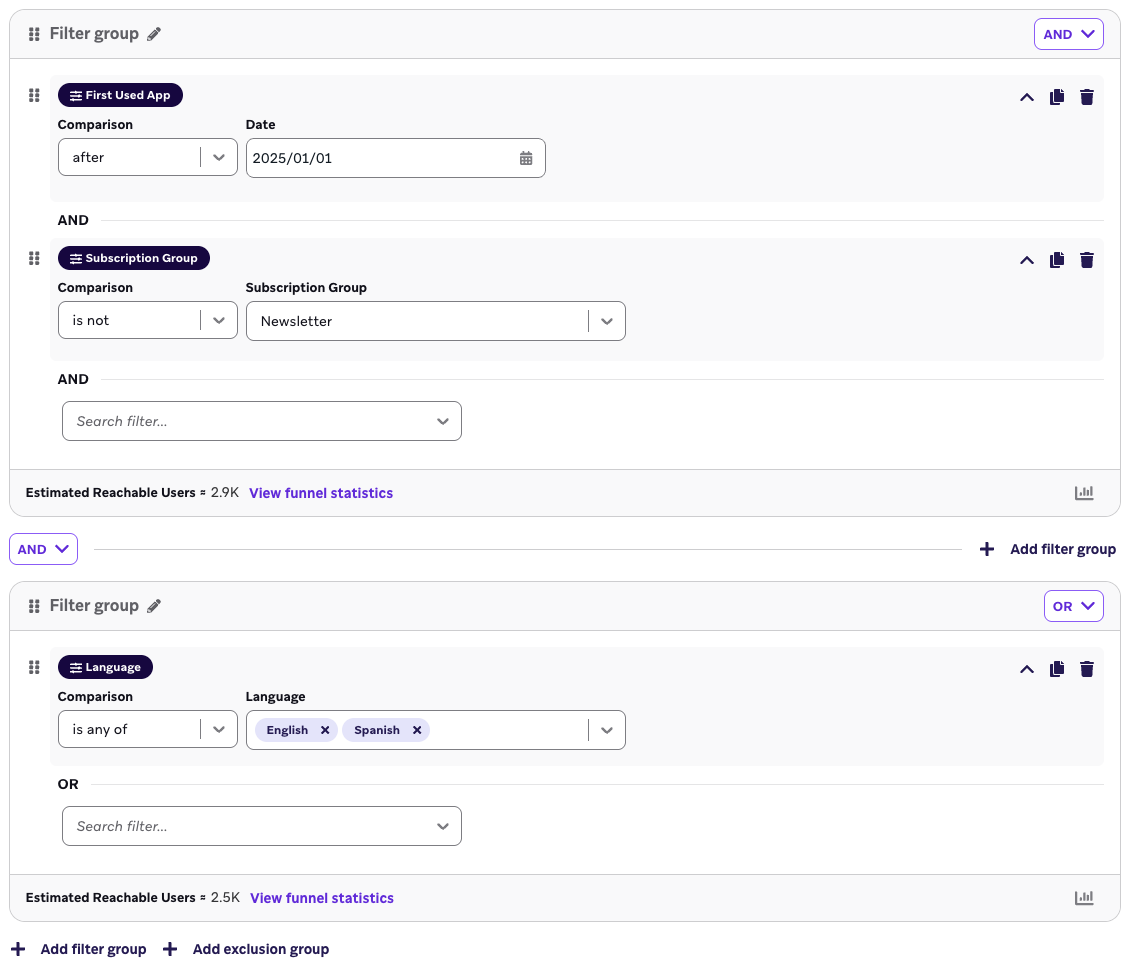Screen dimensions: 1134x974
Task: Duplicate the Language filter
Action: [x=1057, y=669]
